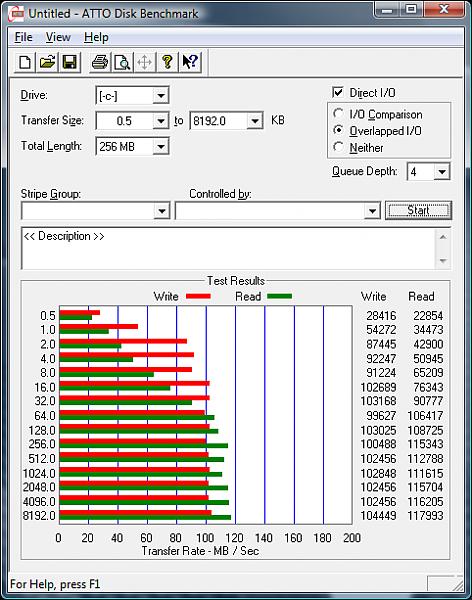Open the File menu
The width and height of the screenshot is (472, 600).
pyautogui.click(x=23, y=37)
